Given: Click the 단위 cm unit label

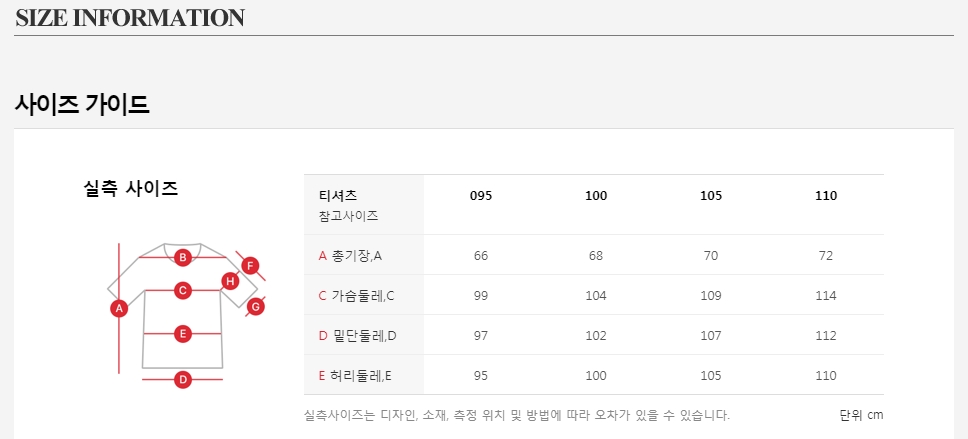Looking at the screenshot, I should point(861,415).
